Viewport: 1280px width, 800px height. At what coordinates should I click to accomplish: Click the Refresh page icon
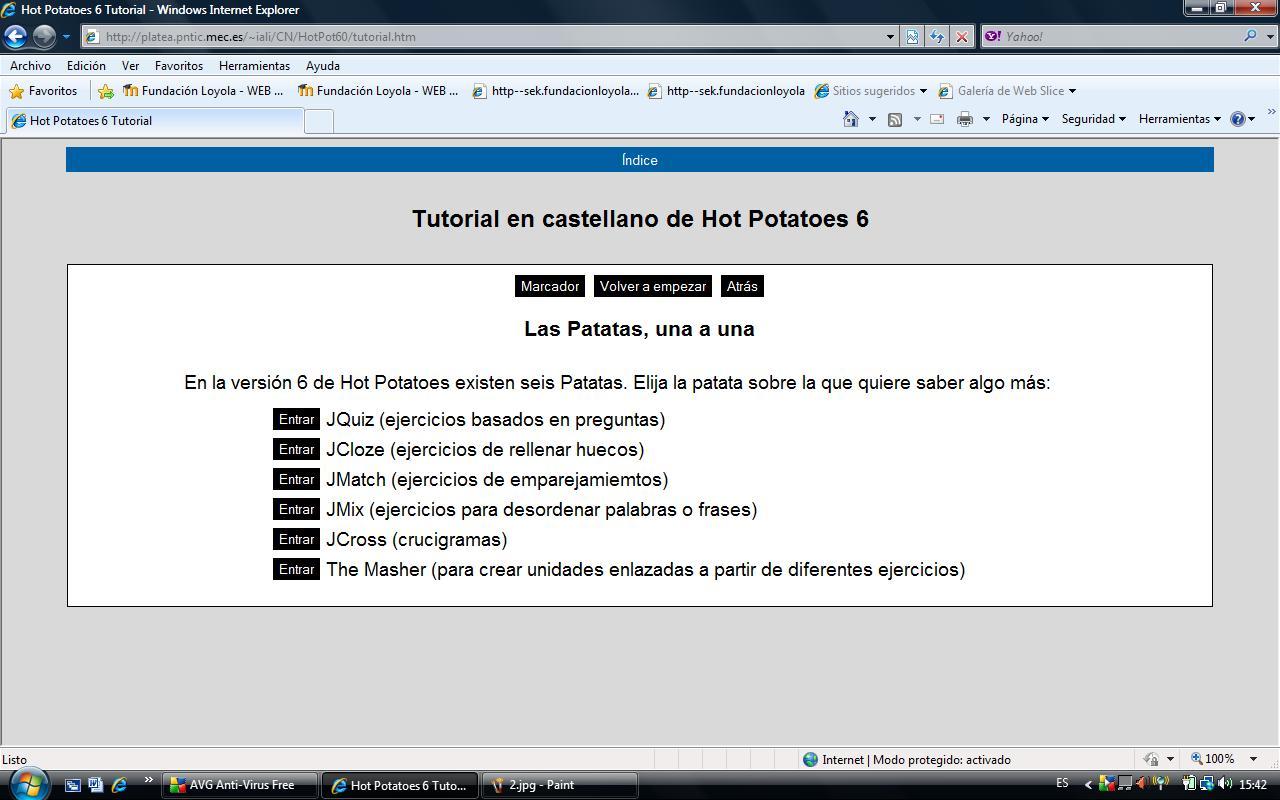937,36
